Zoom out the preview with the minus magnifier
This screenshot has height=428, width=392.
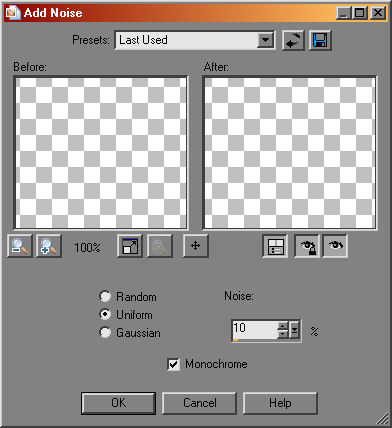[x=20, y=246]
